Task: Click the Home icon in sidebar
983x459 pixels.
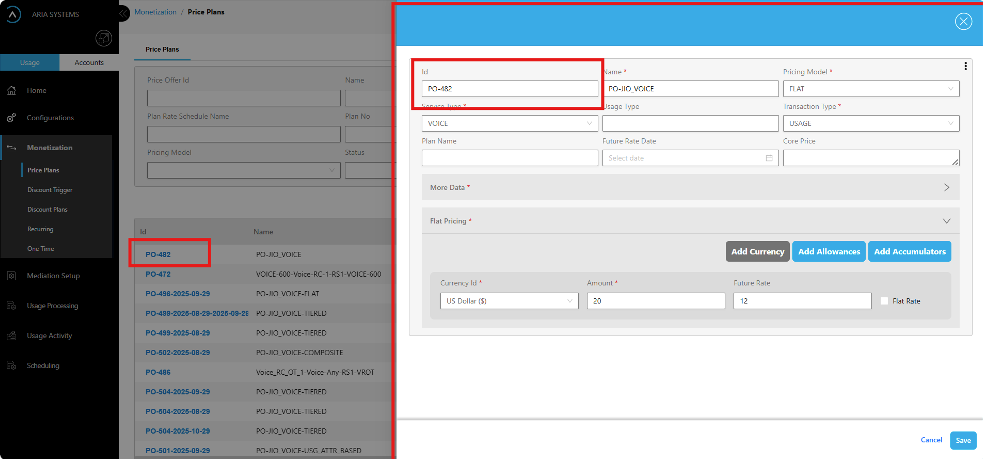Action: click(x=11, y=90)
